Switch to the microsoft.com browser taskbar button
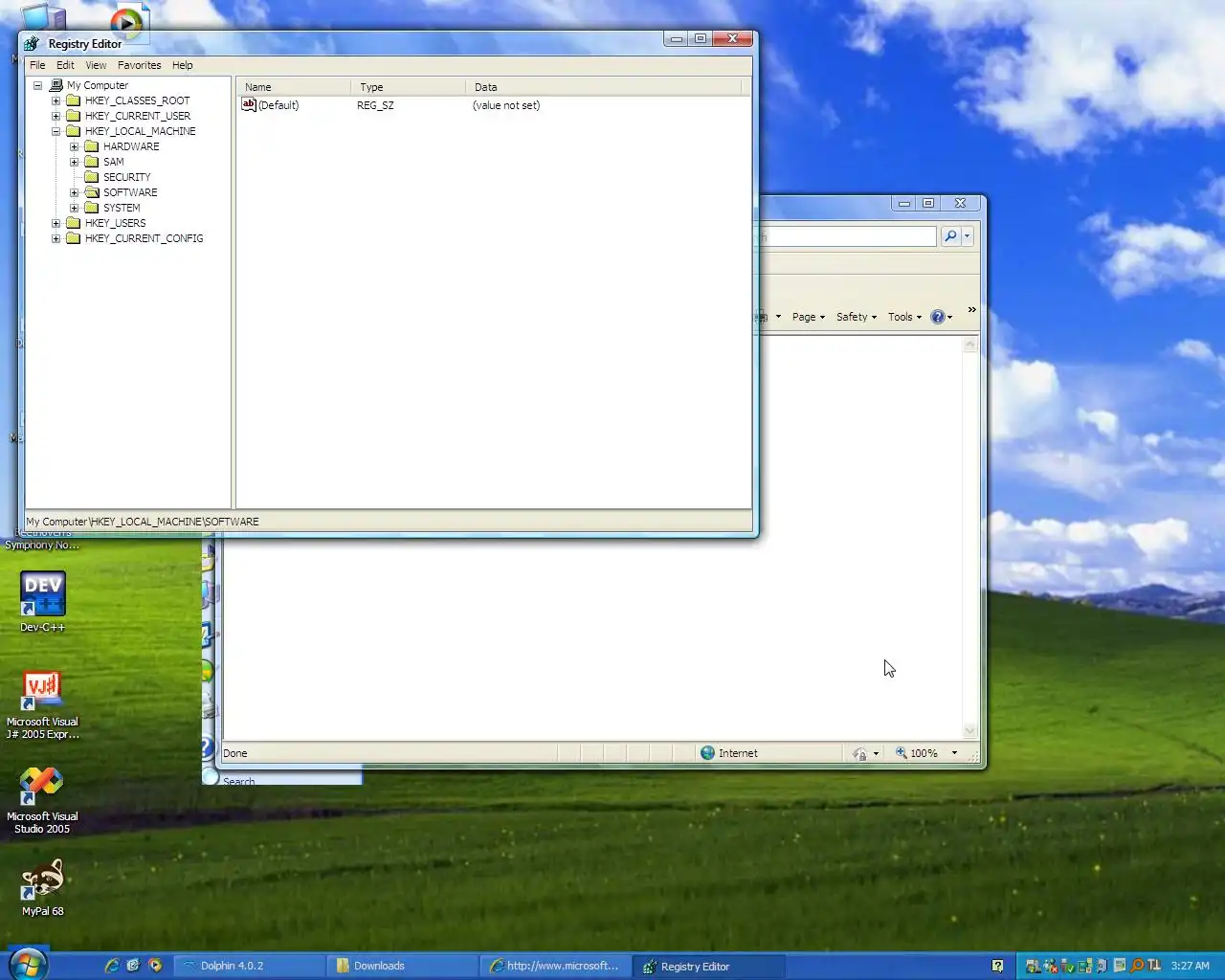The width and height of the screenshot is (1225, 980). pos(555,966)
